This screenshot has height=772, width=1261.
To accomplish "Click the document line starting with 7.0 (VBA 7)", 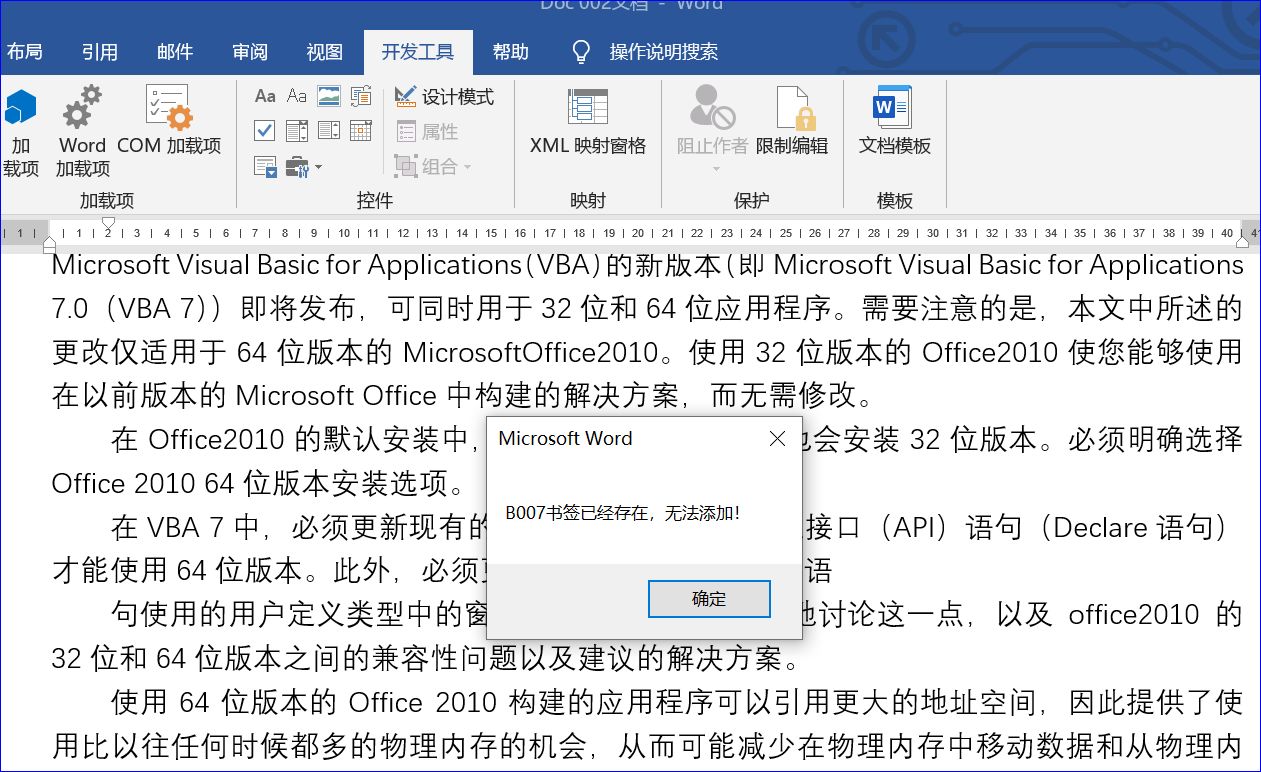I will tap(647, 308).
